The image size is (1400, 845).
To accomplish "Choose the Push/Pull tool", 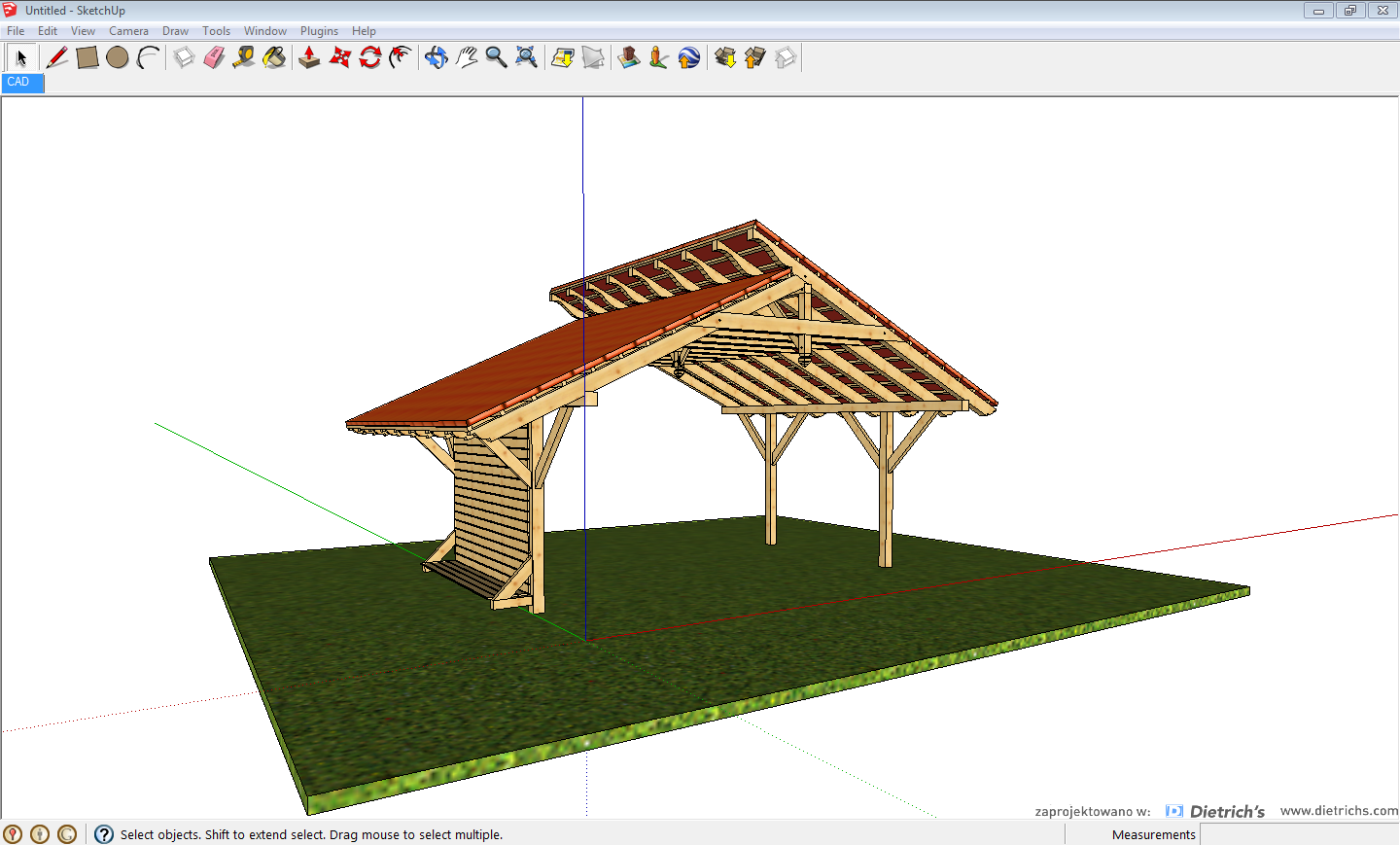I will pos(309,57).
